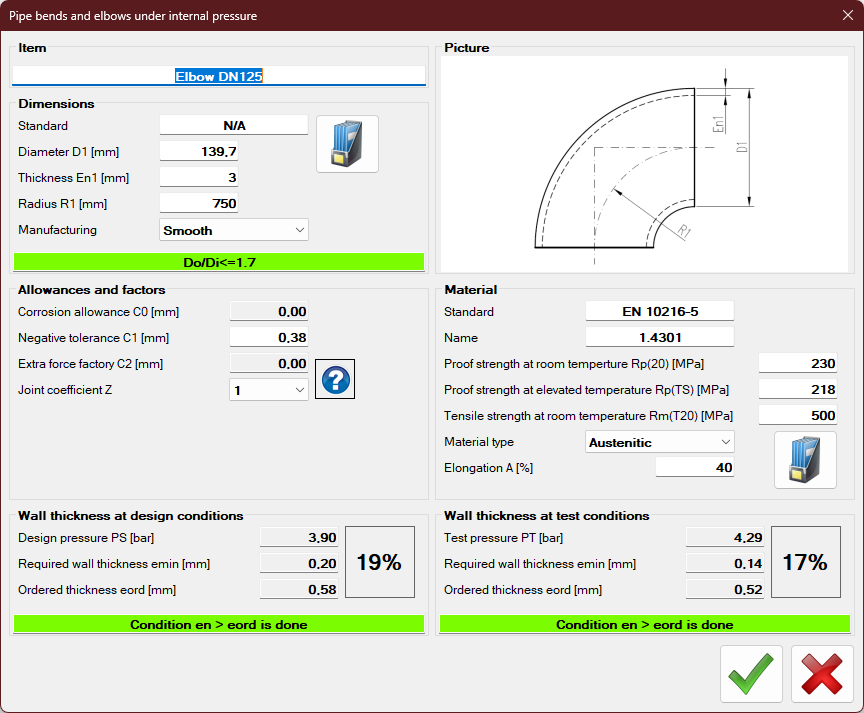Confirm with the green checkmark button

(x=751, y=674)
